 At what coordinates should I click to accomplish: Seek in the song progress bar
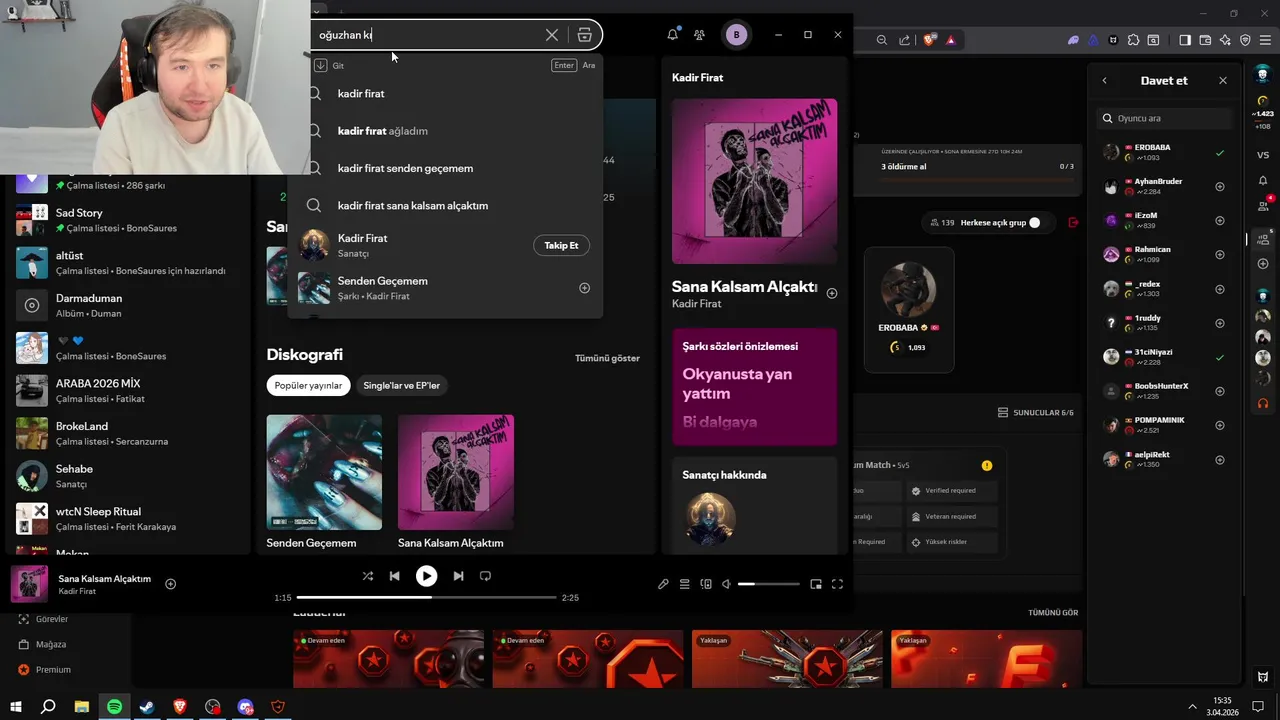click(x=426, y=597)
